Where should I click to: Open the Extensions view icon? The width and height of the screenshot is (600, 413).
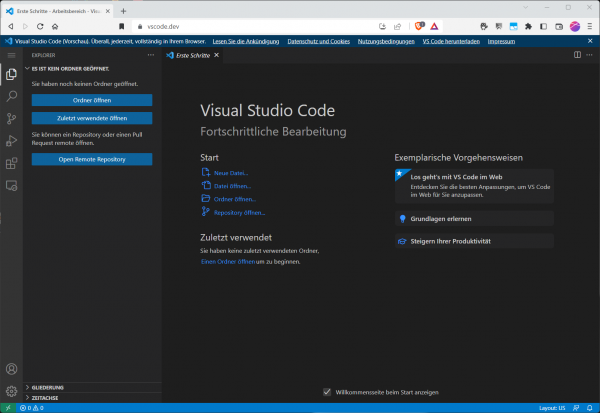(11, 163)
